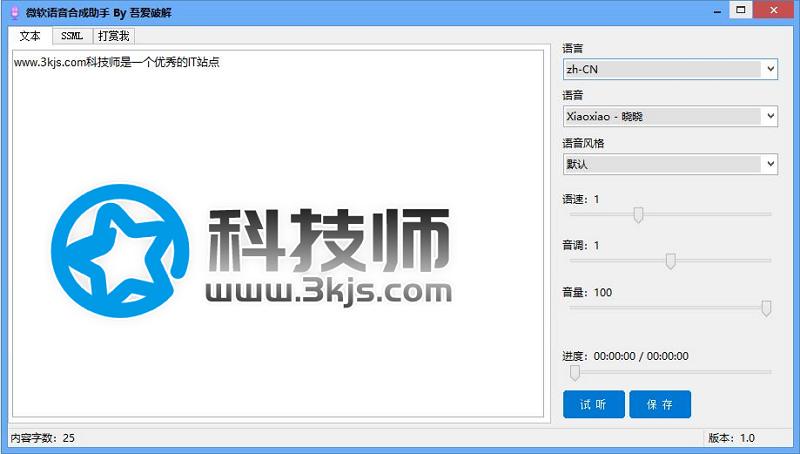Screen dimensions: 800x454
Task: Open the 打赏我 tab
Action: tap(114, 36)
